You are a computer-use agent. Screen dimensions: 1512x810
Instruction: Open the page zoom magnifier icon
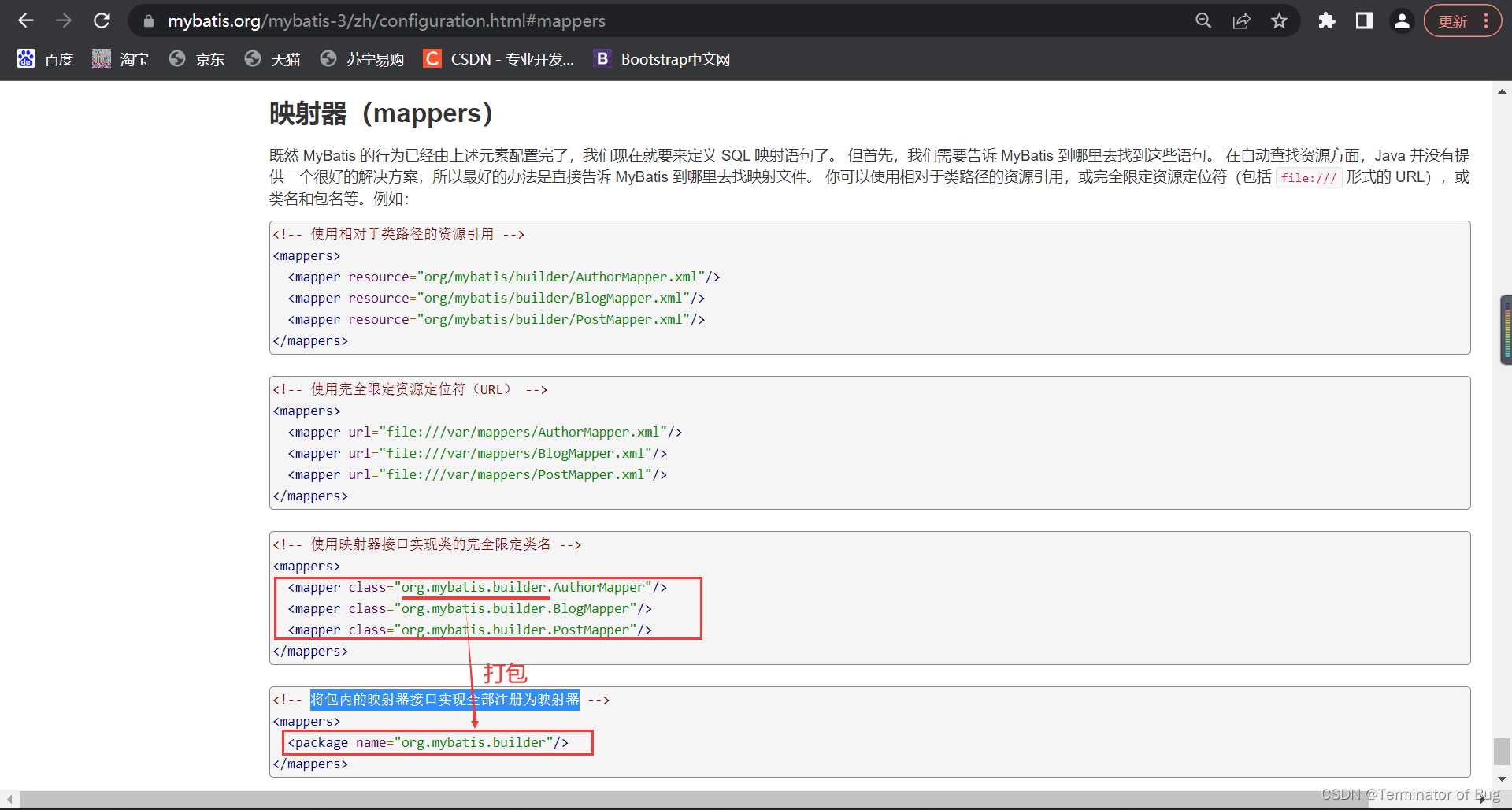tap(1203, 20)
